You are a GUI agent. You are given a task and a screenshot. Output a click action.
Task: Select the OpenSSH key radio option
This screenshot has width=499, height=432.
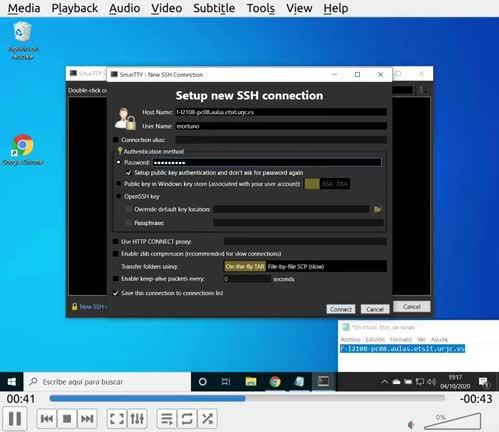click(x=119, y=196)
